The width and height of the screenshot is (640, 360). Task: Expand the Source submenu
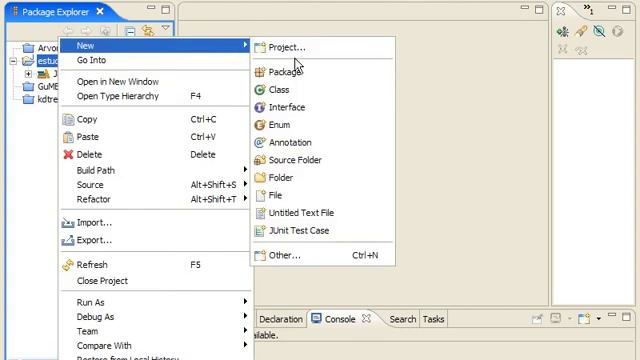tap(155, 185)
